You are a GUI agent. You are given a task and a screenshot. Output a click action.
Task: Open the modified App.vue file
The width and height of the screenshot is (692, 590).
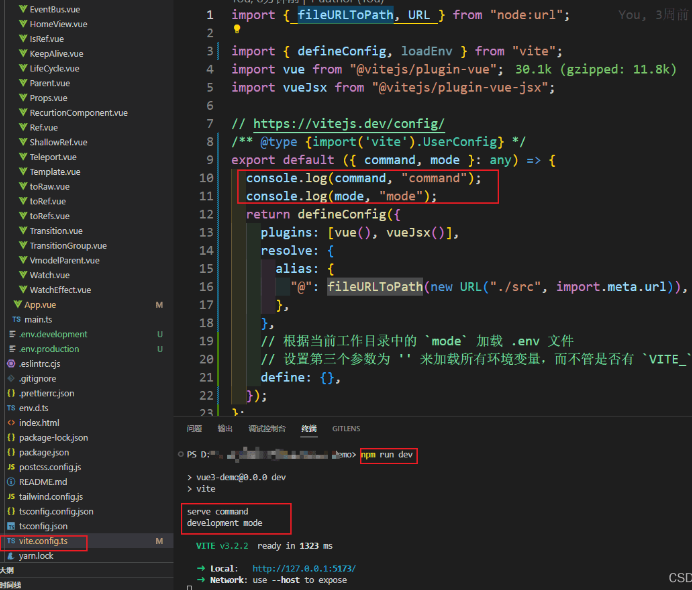click(x=40, y=304)
